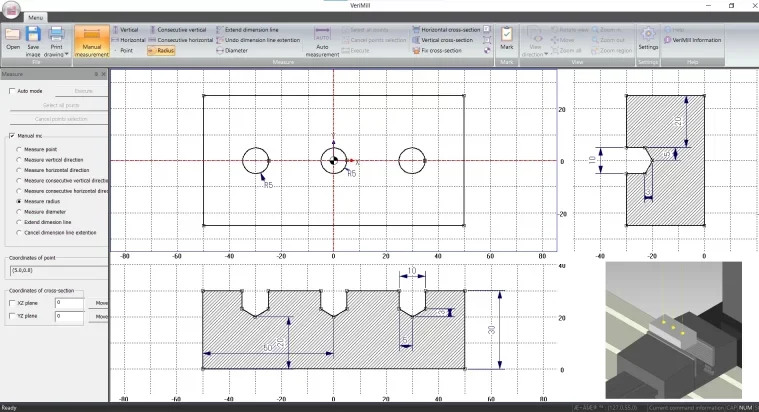Image resolution: width=759 pixels, height=412 pixels.
Task: Activate the Manual measurement tool
Action: pos(91,39)
